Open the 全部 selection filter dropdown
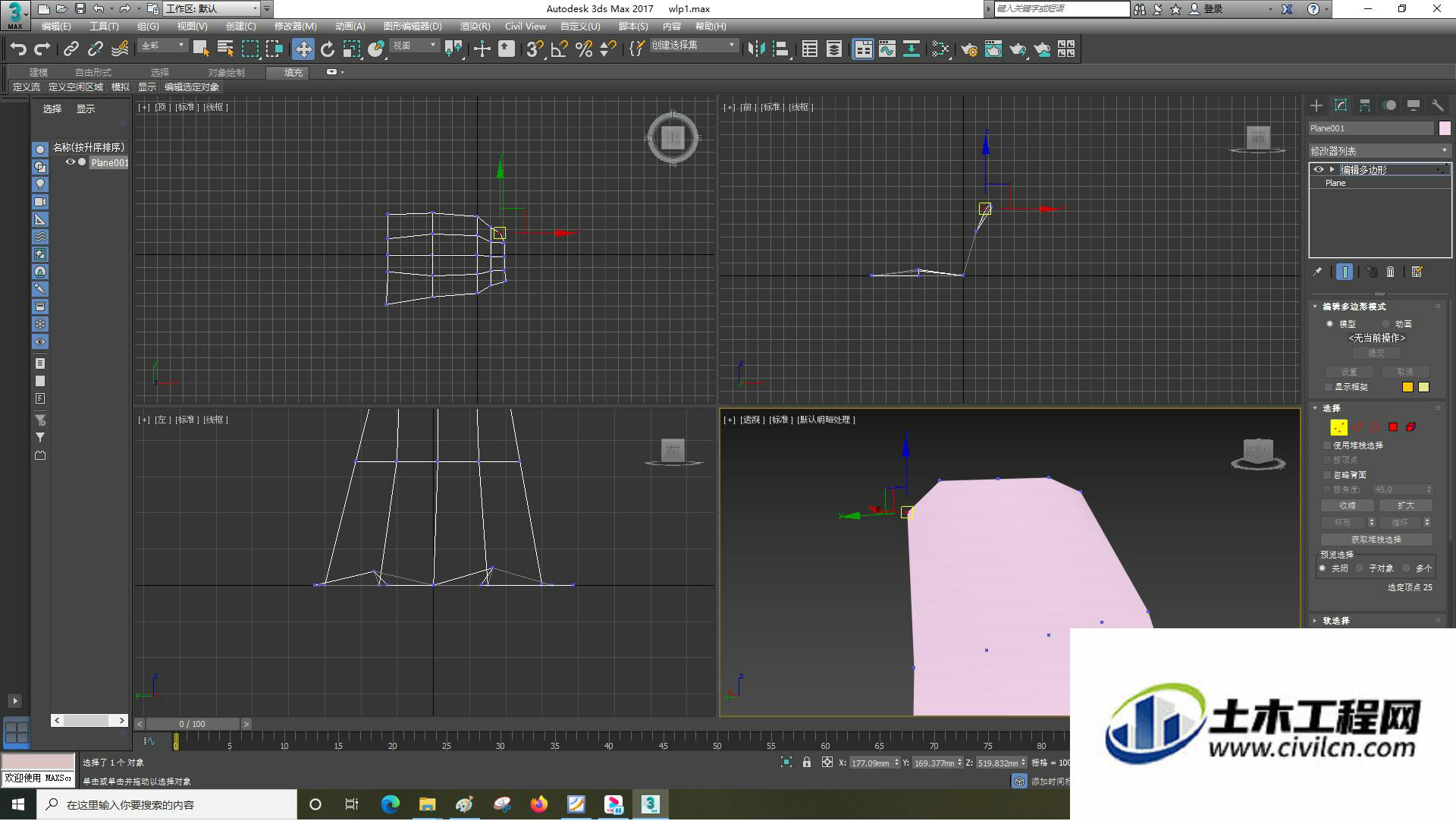This screenshot has height=821, width=1456. (x=163, y=46)
